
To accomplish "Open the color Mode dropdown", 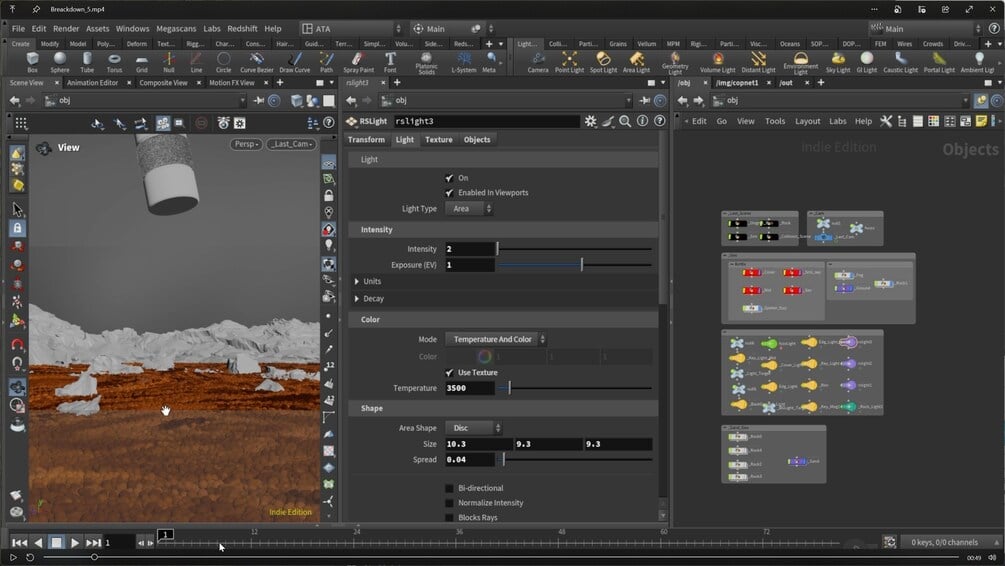I will pos(496,339).
